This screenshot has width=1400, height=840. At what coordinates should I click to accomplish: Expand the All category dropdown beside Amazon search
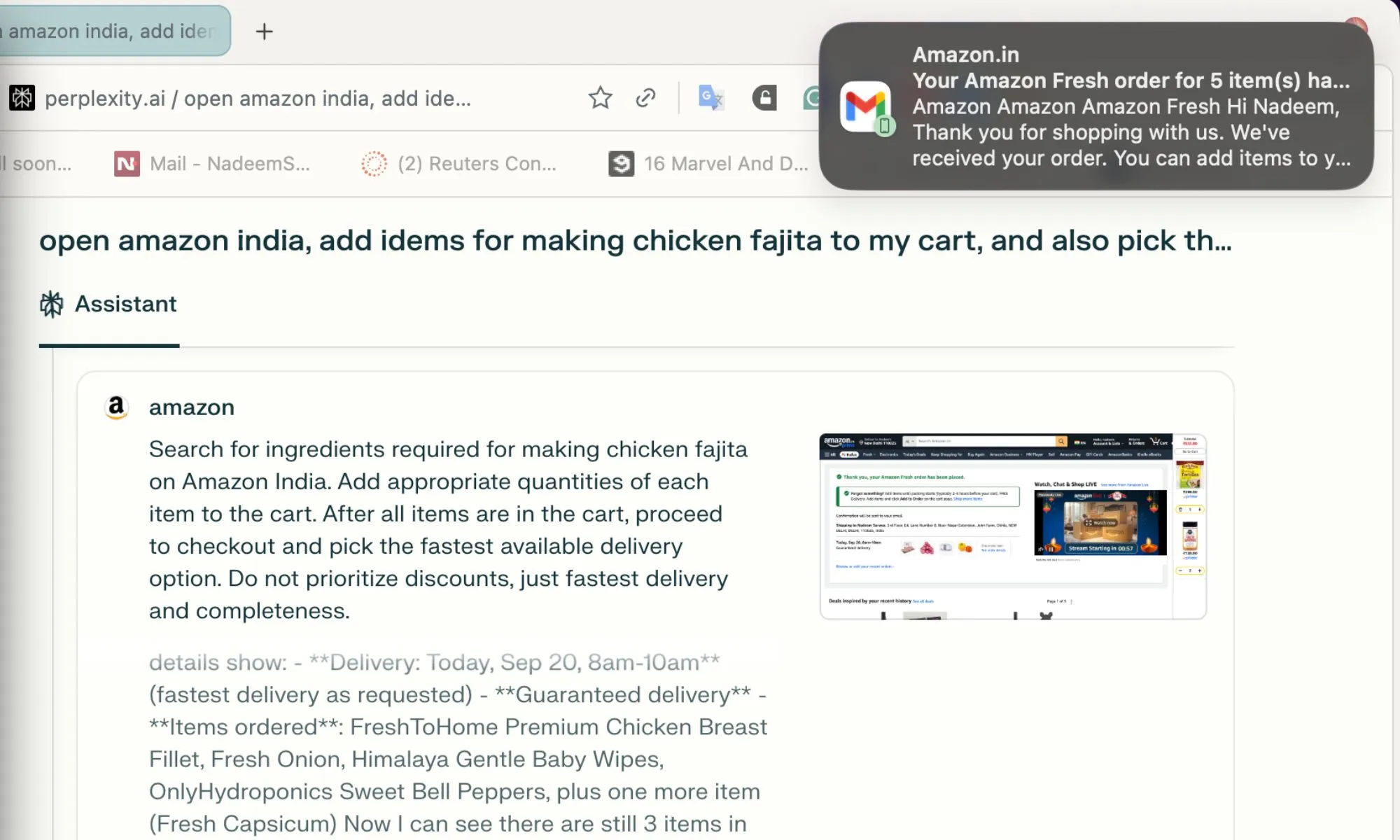point(909,441)
